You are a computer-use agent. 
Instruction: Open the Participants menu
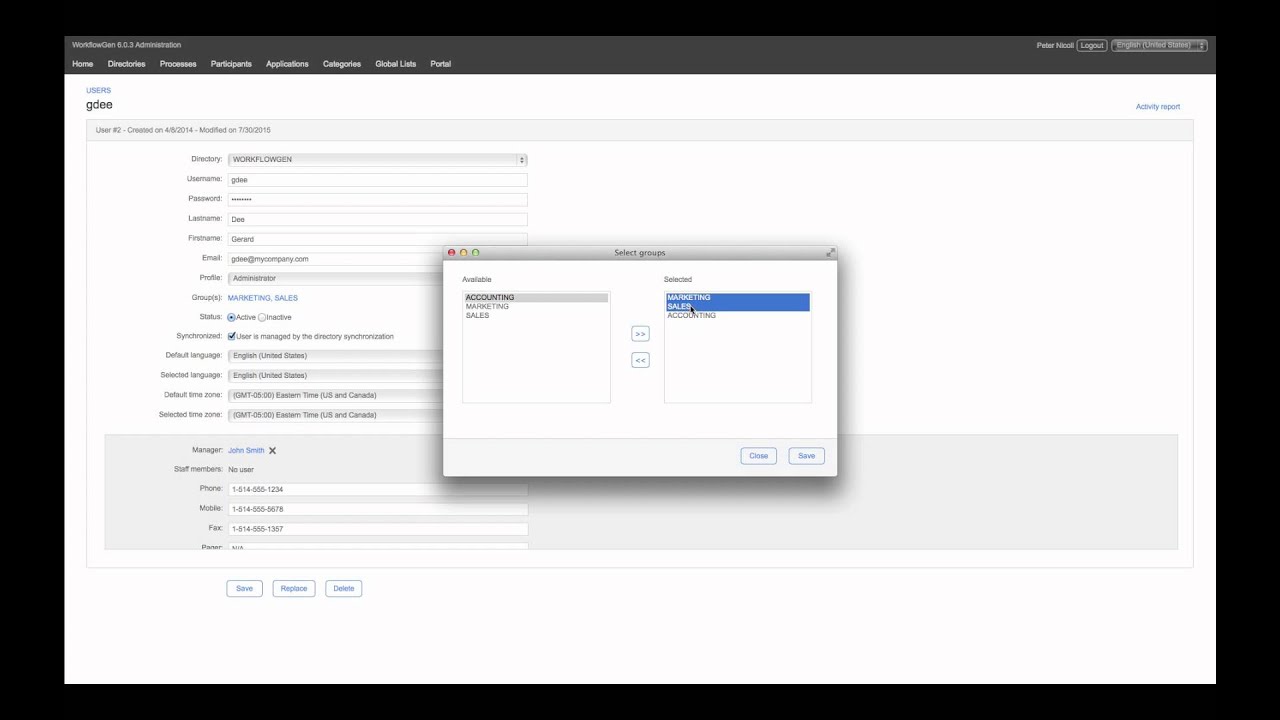[x=231, y=64]
